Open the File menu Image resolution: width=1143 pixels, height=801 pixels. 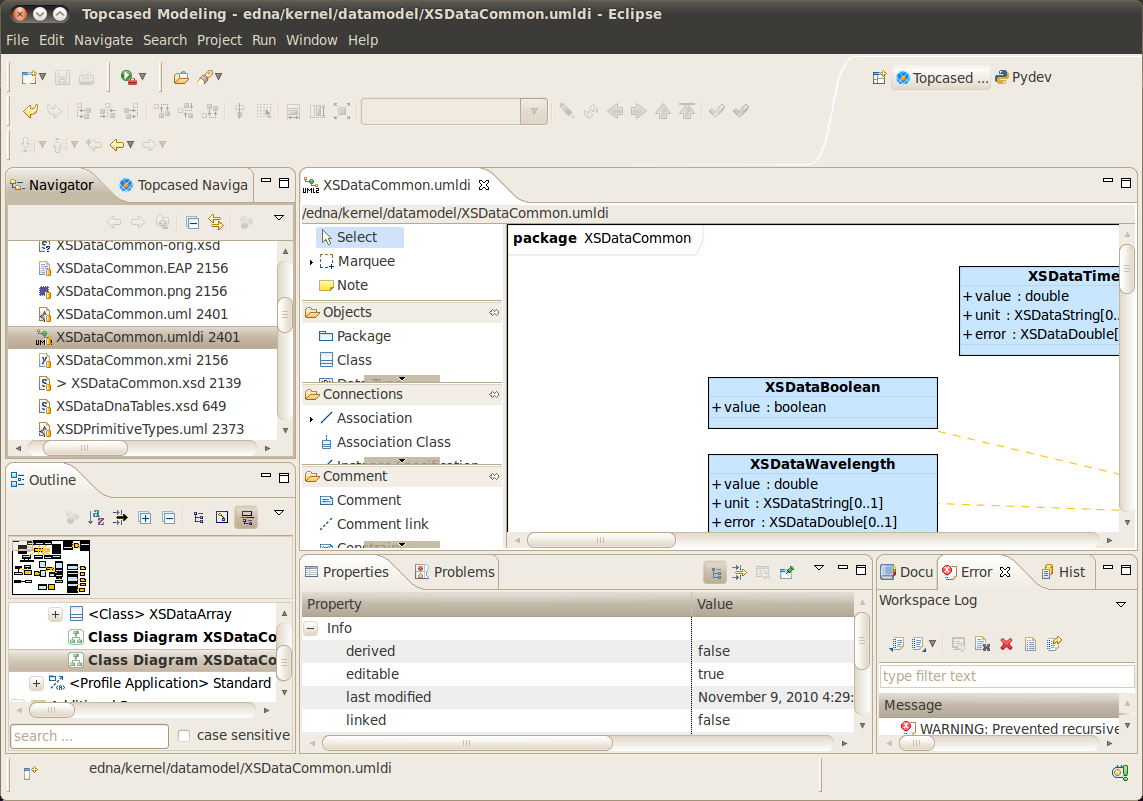pyautogui.click(x=17, y=40)
